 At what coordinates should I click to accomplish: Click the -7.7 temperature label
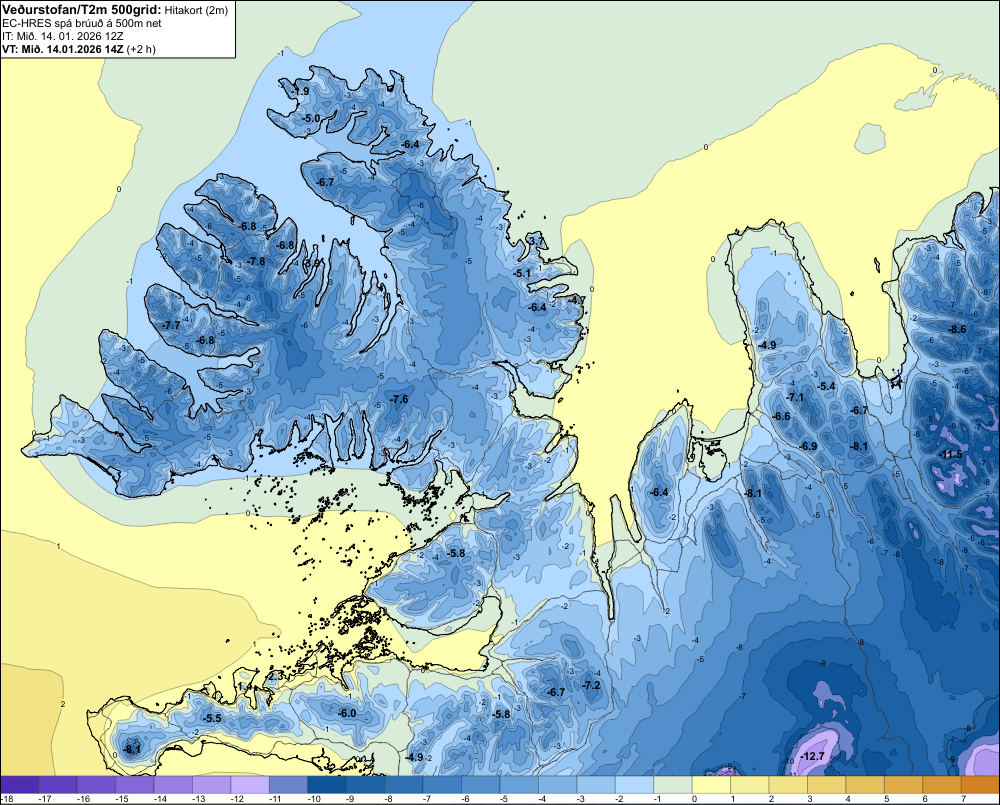click(x=172, y=325)
